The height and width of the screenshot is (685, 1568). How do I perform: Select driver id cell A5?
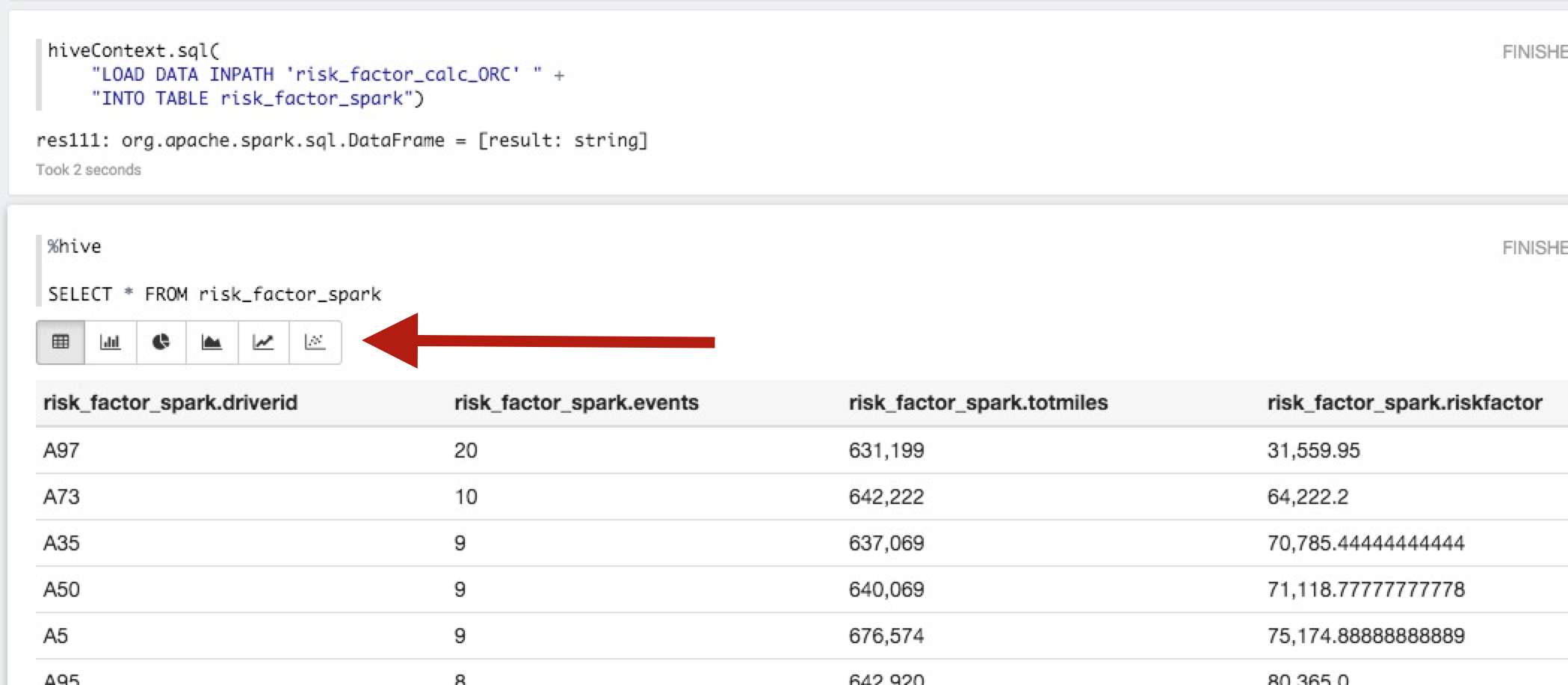click(55, 636)
